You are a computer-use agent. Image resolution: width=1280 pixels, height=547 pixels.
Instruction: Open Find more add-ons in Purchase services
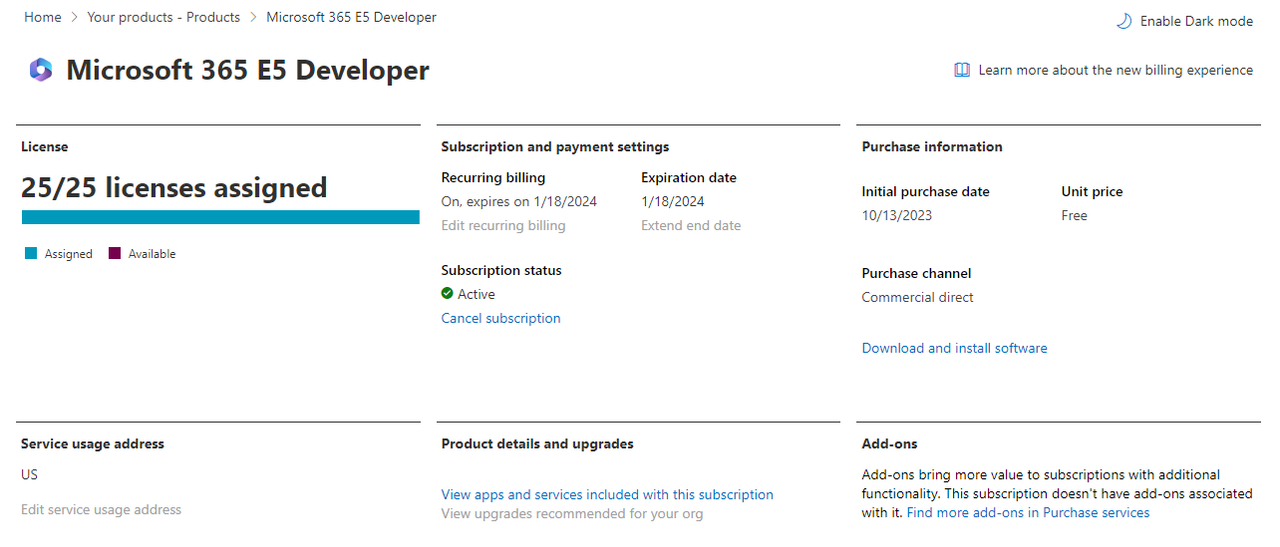point(1028,513)
